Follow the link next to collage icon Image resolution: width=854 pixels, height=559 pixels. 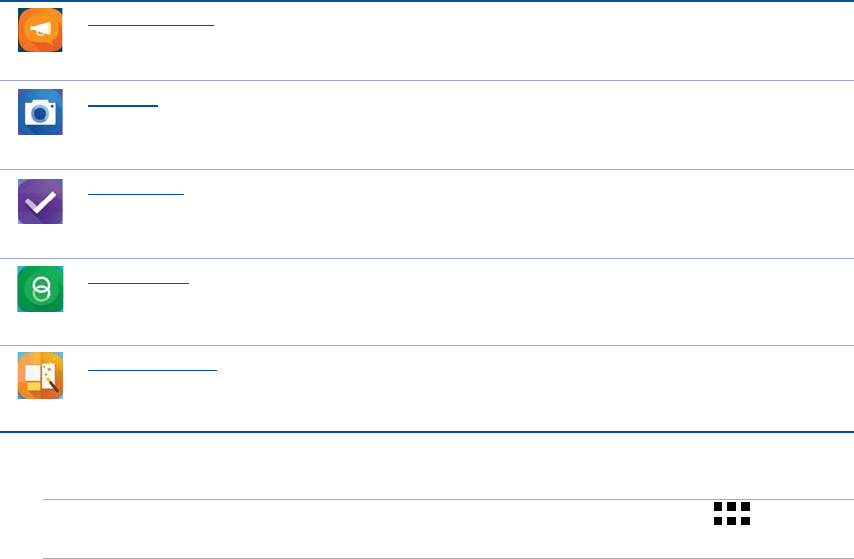tap(152, 368)
